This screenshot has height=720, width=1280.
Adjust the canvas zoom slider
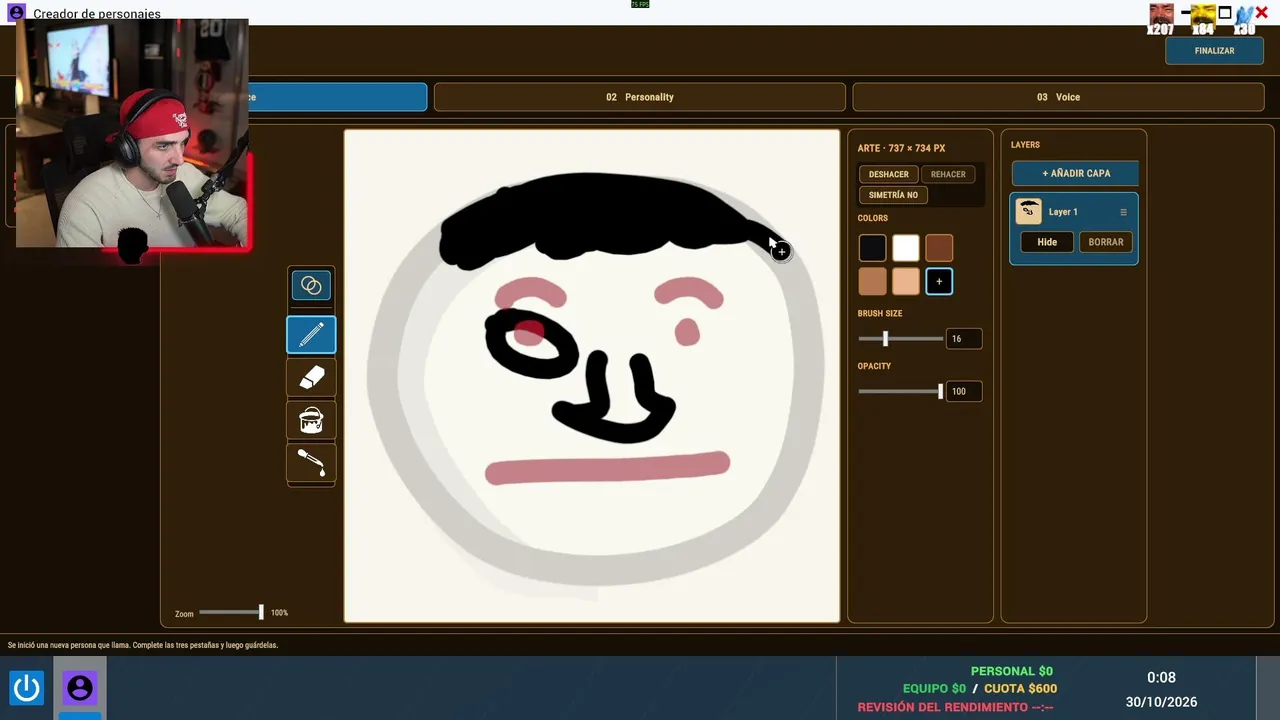[231, 612]
